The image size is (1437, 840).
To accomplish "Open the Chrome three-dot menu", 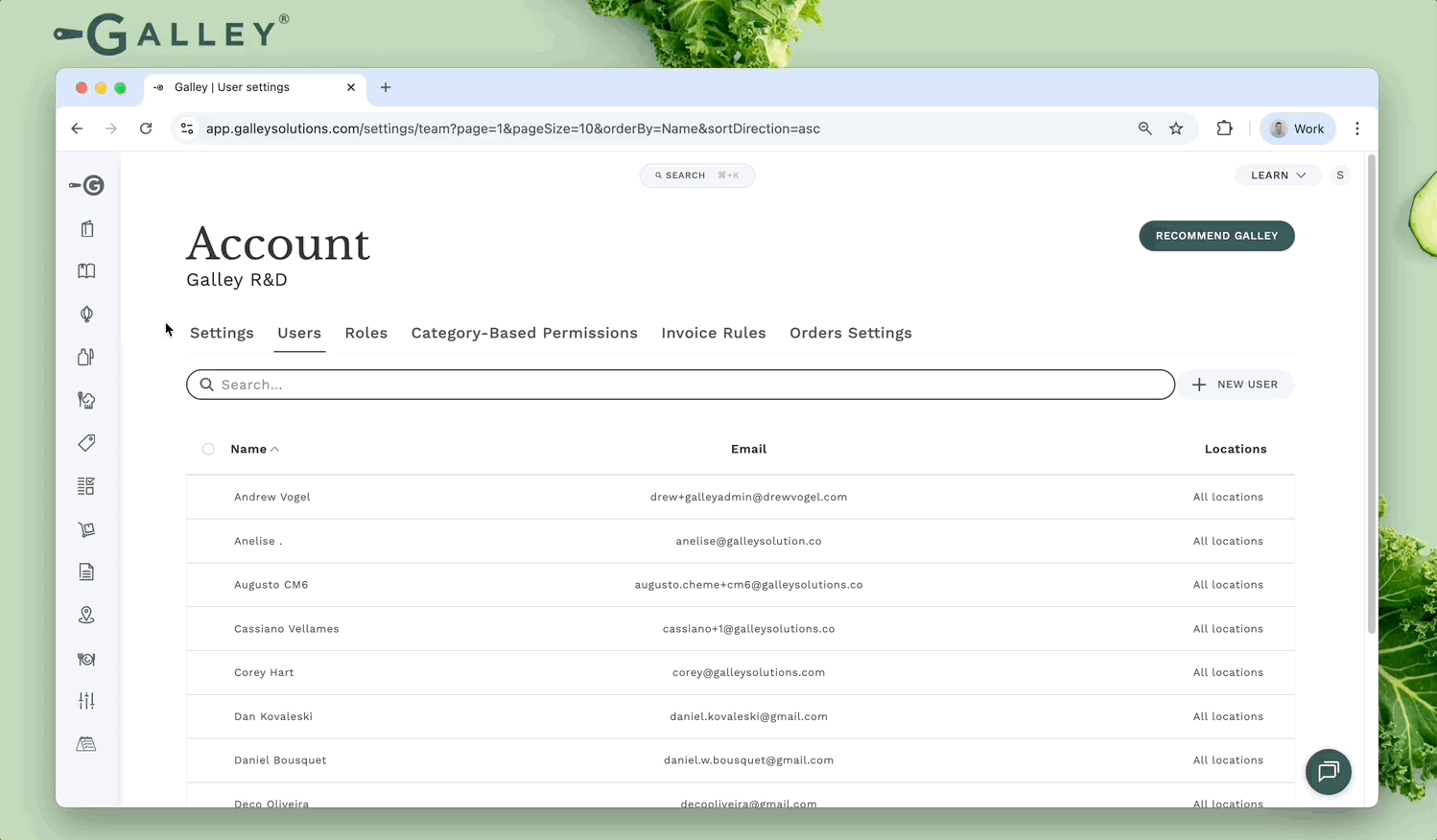I will [x=1357, y=128].
